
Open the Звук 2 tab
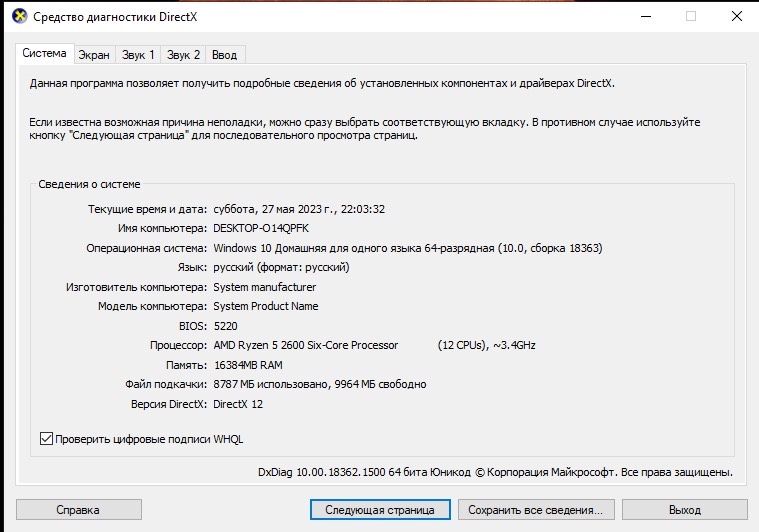coord(183,55)
